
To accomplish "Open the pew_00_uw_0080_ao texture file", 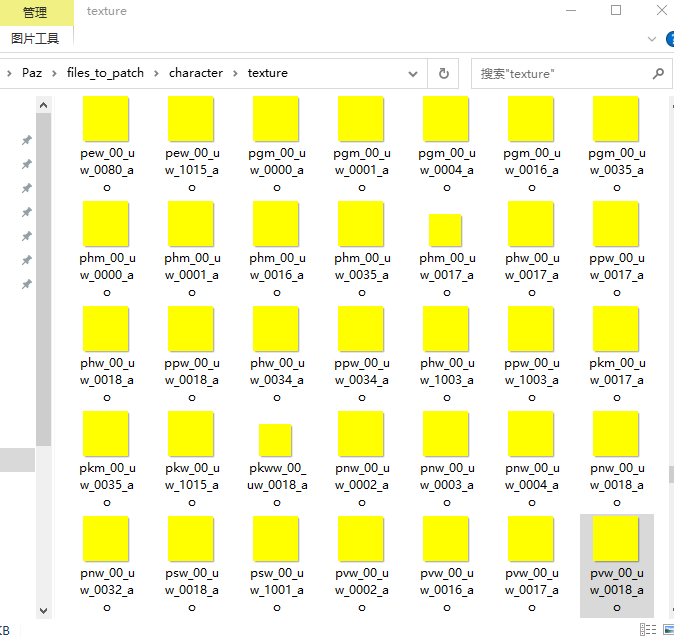I will click(106, 119).
